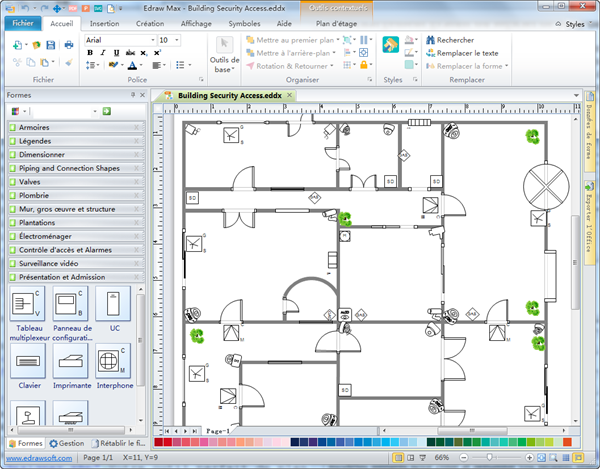The image size is (600, 469).
Task: Toggle underline text formatting
Action: [x=116, y=52]
